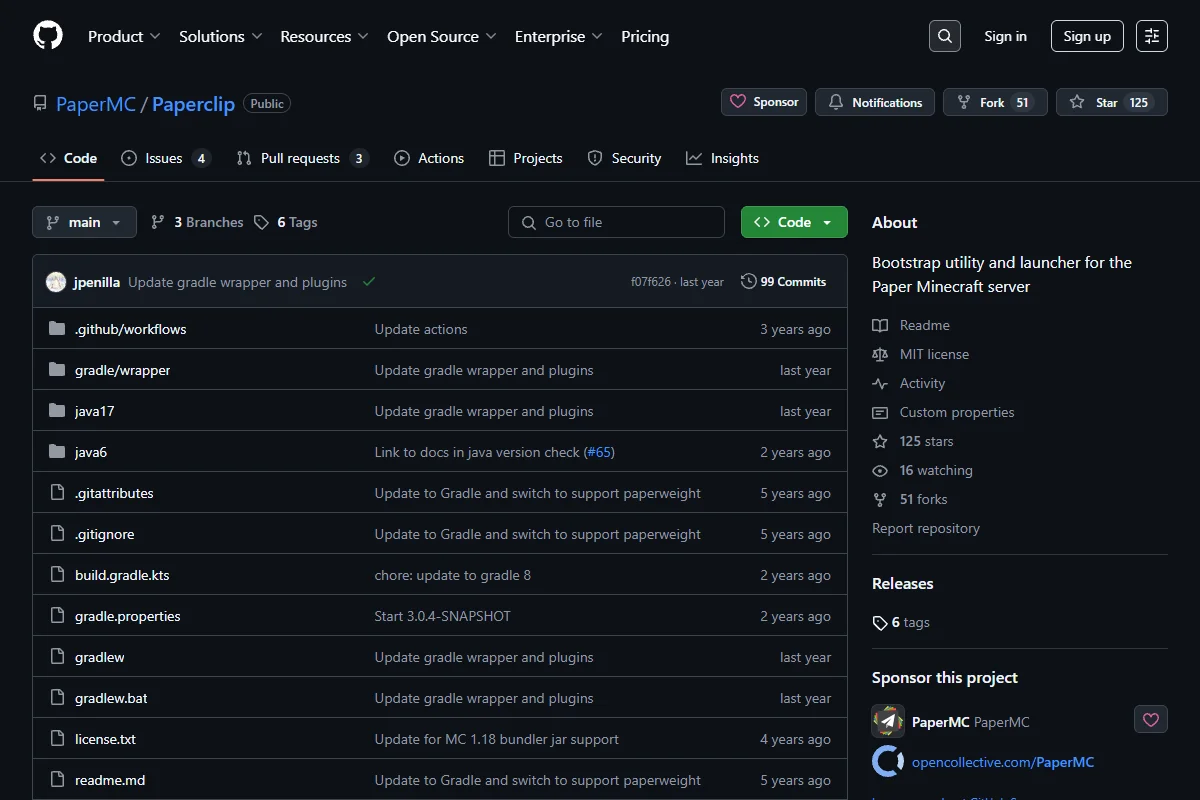Screen dimensions: 1200x800
Task: Click the PaperMC organization avatar under Sponsor
Action: point(888,721)
